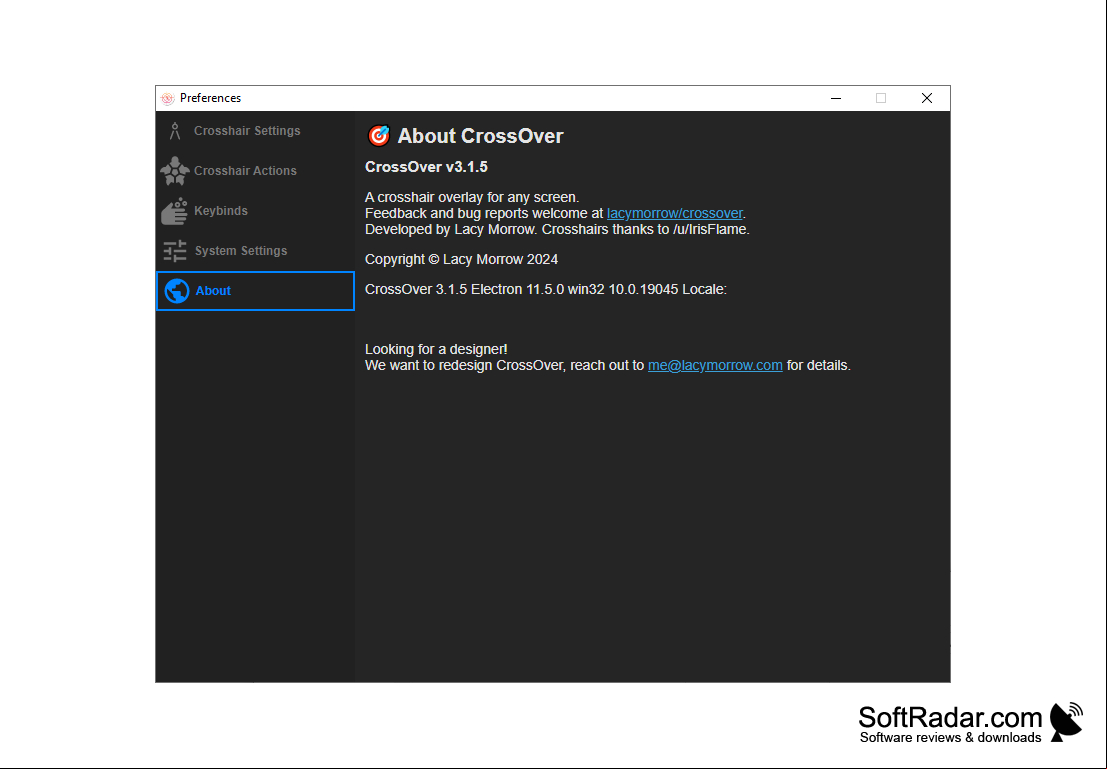Click the me@lacymorrow.com email link
1107x769 pixels.
(715, 366)
